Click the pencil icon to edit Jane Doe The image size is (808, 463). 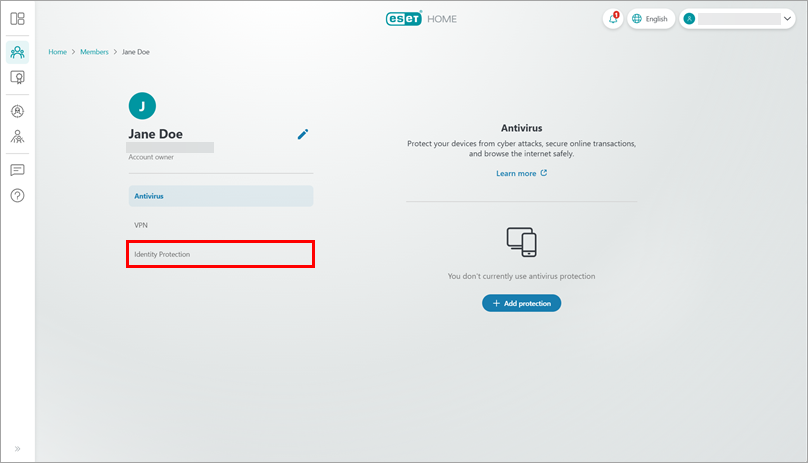click(x=303, y=134)
